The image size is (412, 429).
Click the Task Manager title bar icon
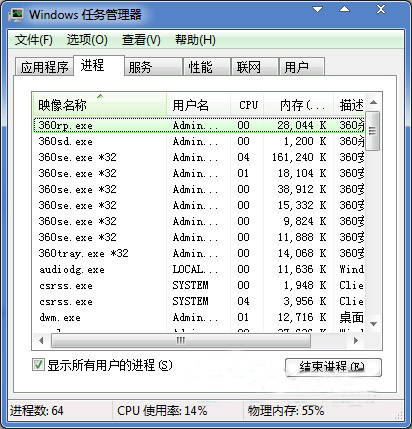coord(16,15)
